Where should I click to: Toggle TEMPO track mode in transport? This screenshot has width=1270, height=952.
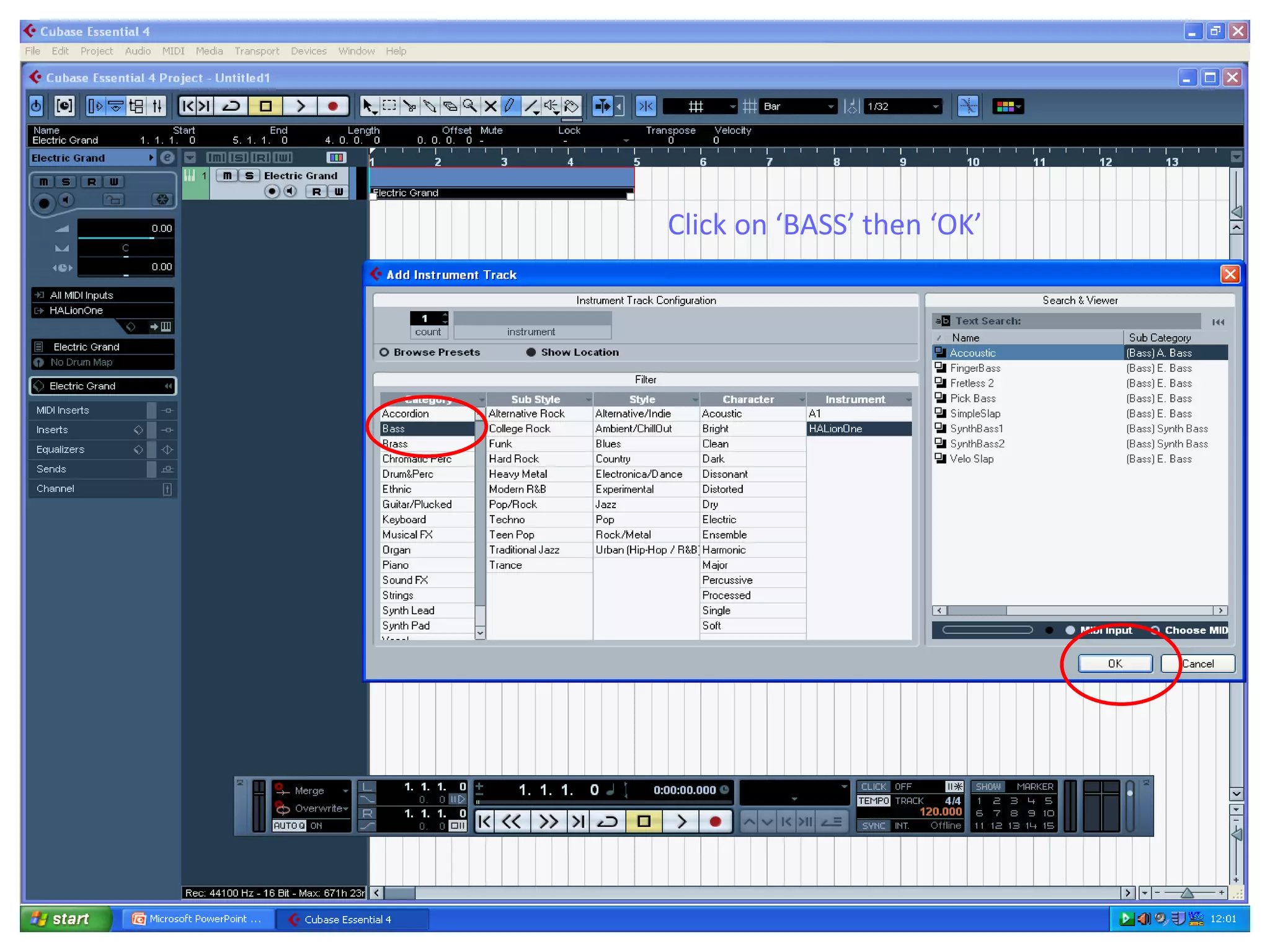[x=874, y=801]
